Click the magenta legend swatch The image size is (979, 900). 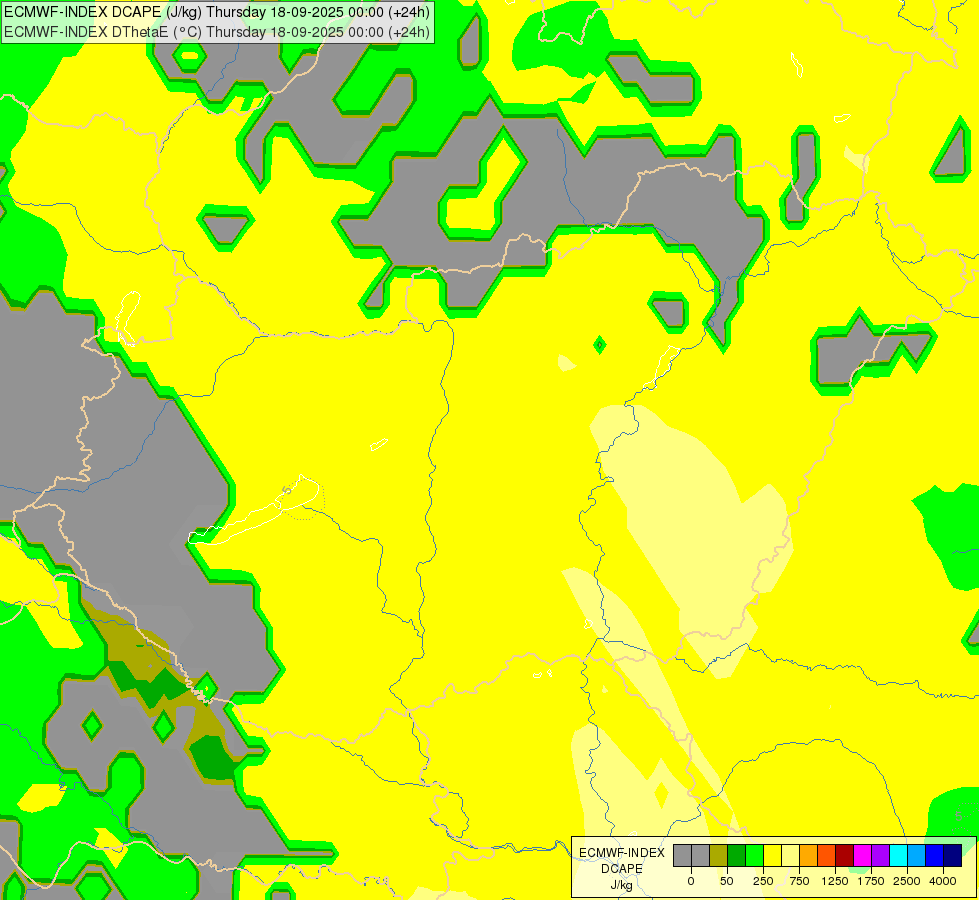click(x=862, y=855)
